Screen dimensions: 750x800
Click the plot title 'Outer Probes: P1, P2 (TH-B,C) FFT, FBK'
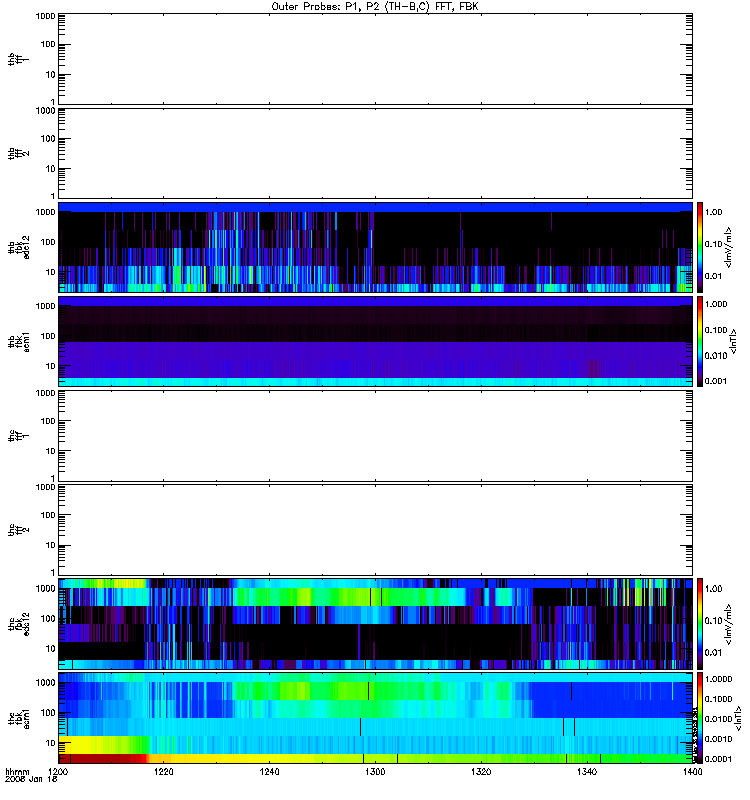[375, 7]
